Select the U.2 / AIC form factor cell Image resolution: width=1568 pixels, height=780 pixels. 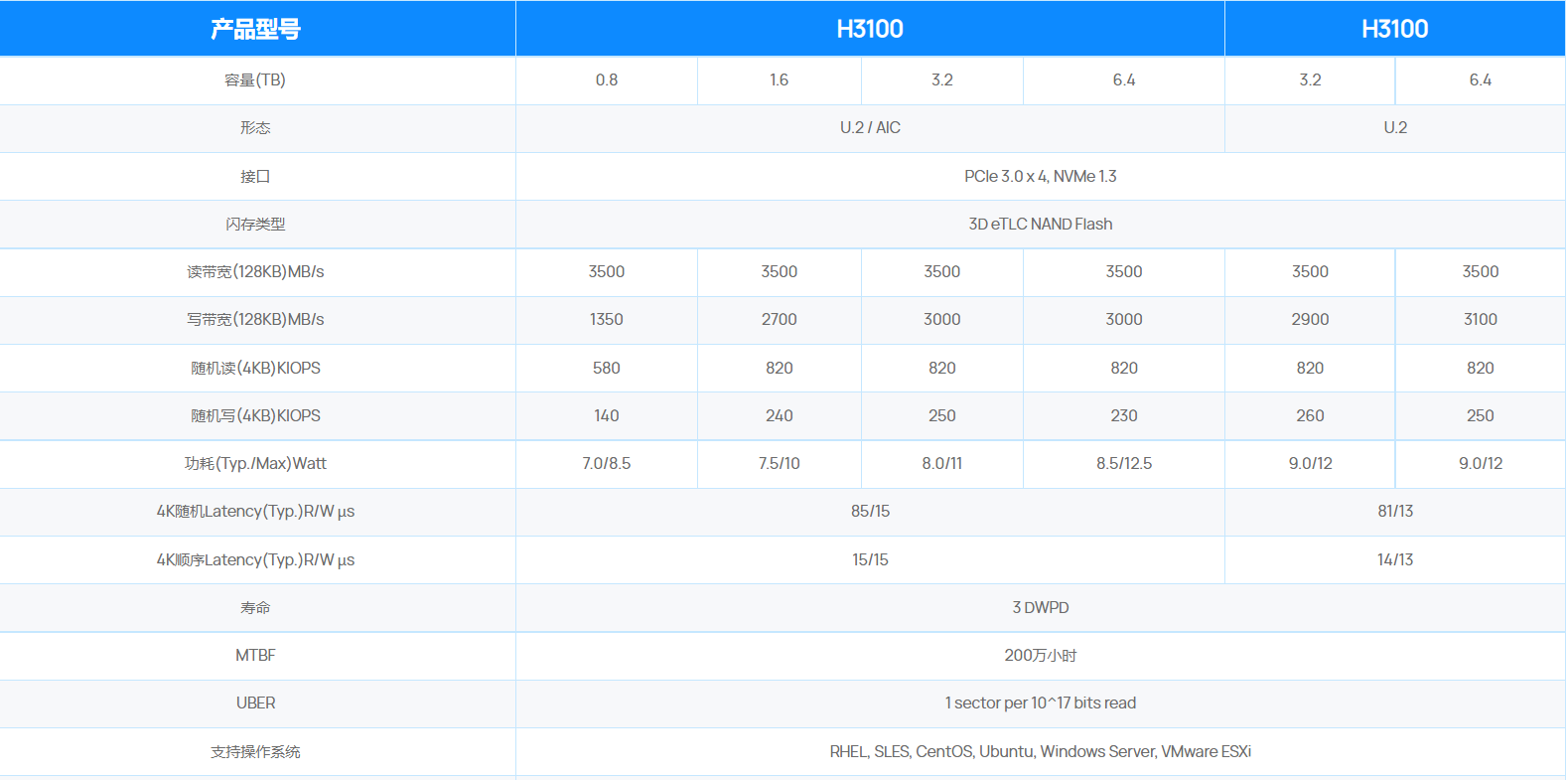870,127
